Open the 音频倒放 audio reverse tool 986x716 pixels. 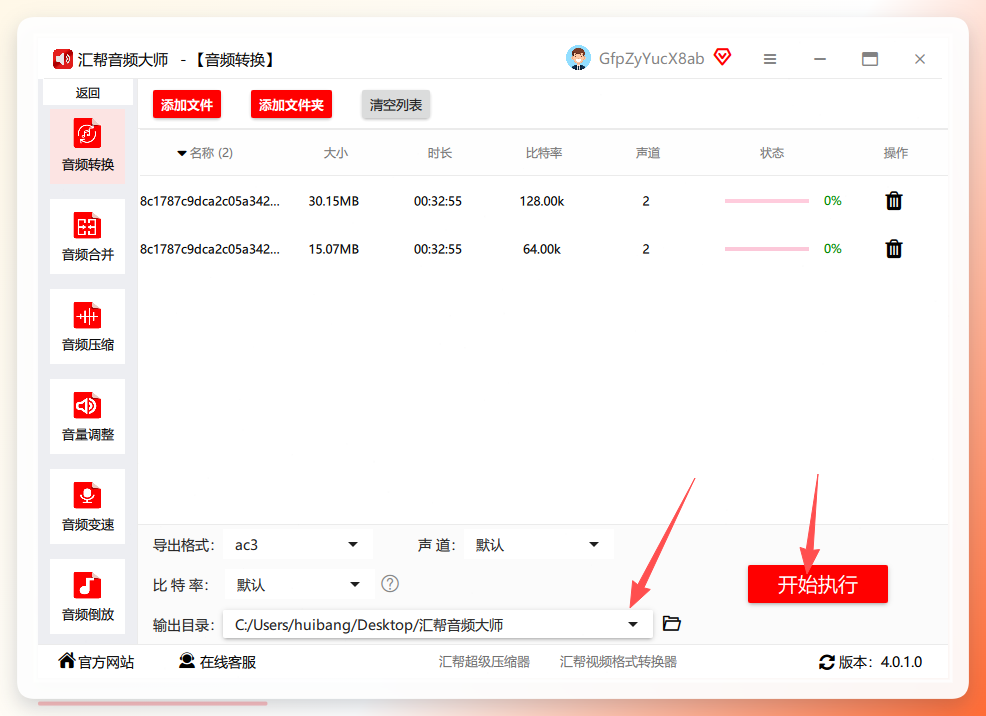tap(87, 596)
